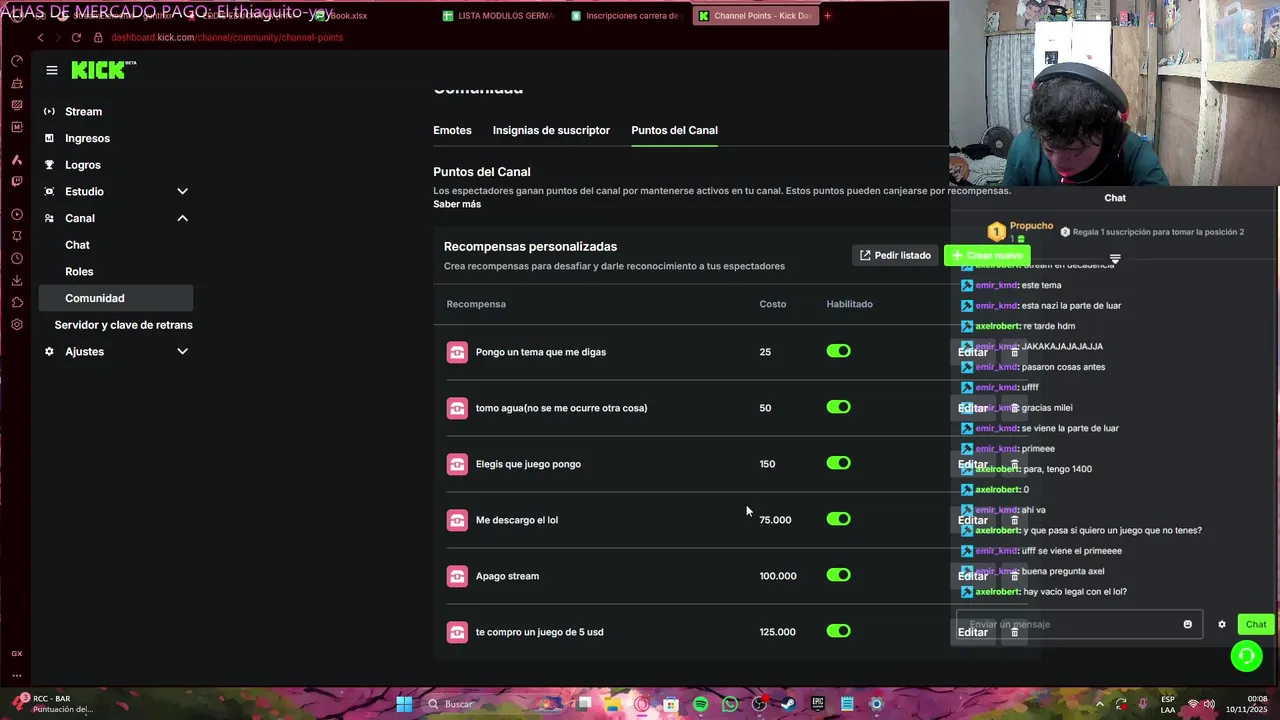This screenshot has width=1280, height=720.
Task: Open extensions cube icon in Opera sidebar
Action: tap(17, 302)
